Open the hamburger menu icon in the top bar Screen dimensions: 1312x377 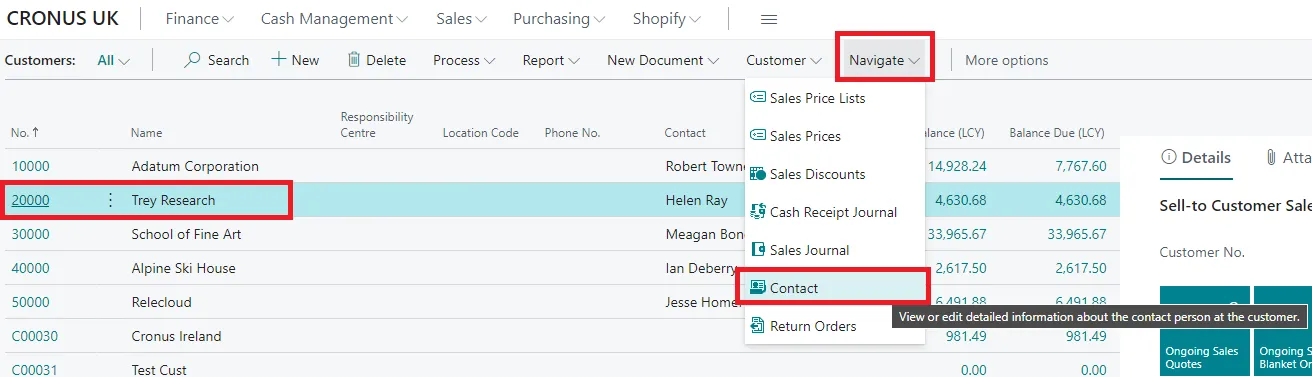click(769, 19)
